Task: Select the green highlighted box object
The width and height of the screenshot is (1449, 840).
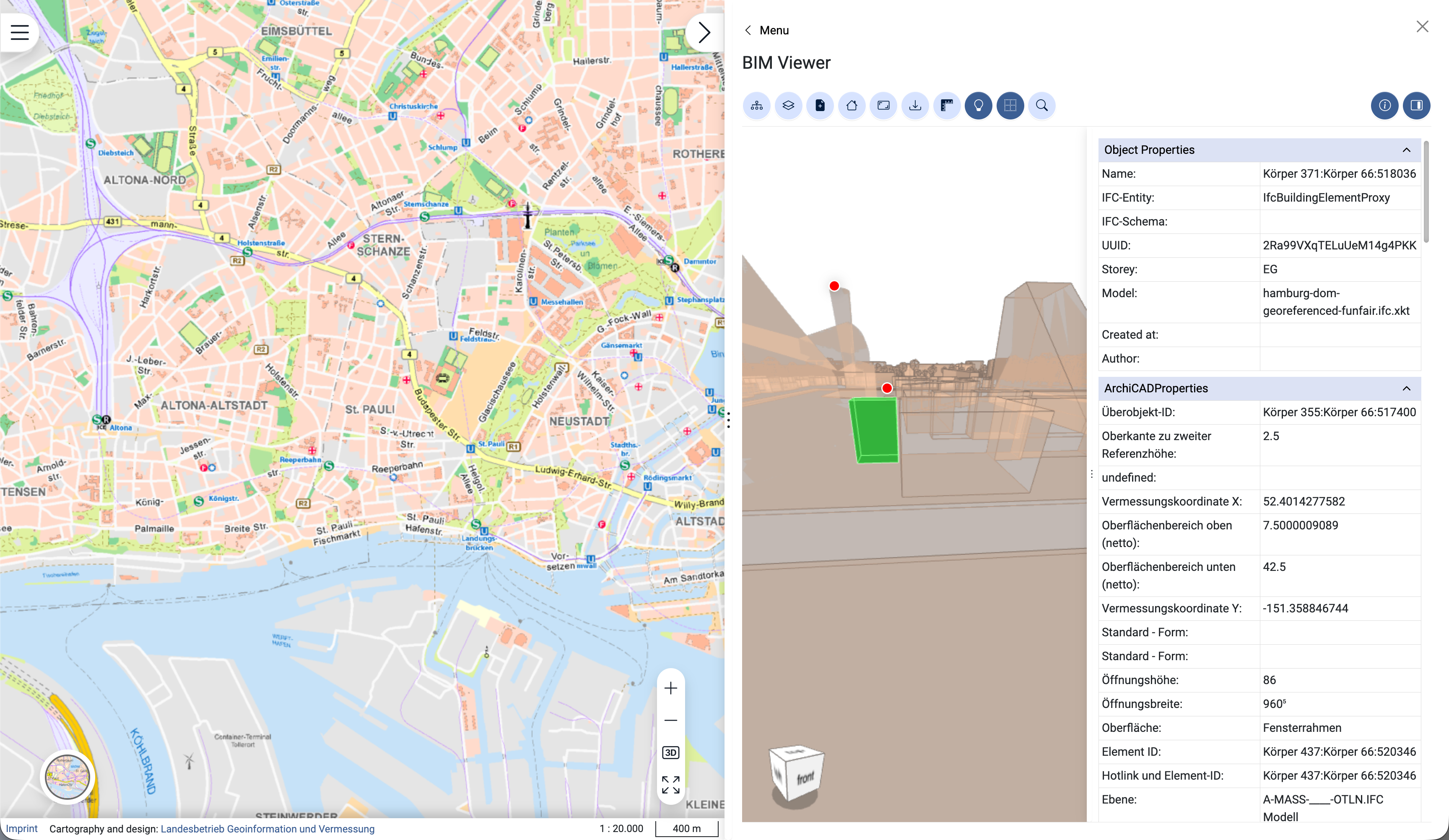Action: 874,430
